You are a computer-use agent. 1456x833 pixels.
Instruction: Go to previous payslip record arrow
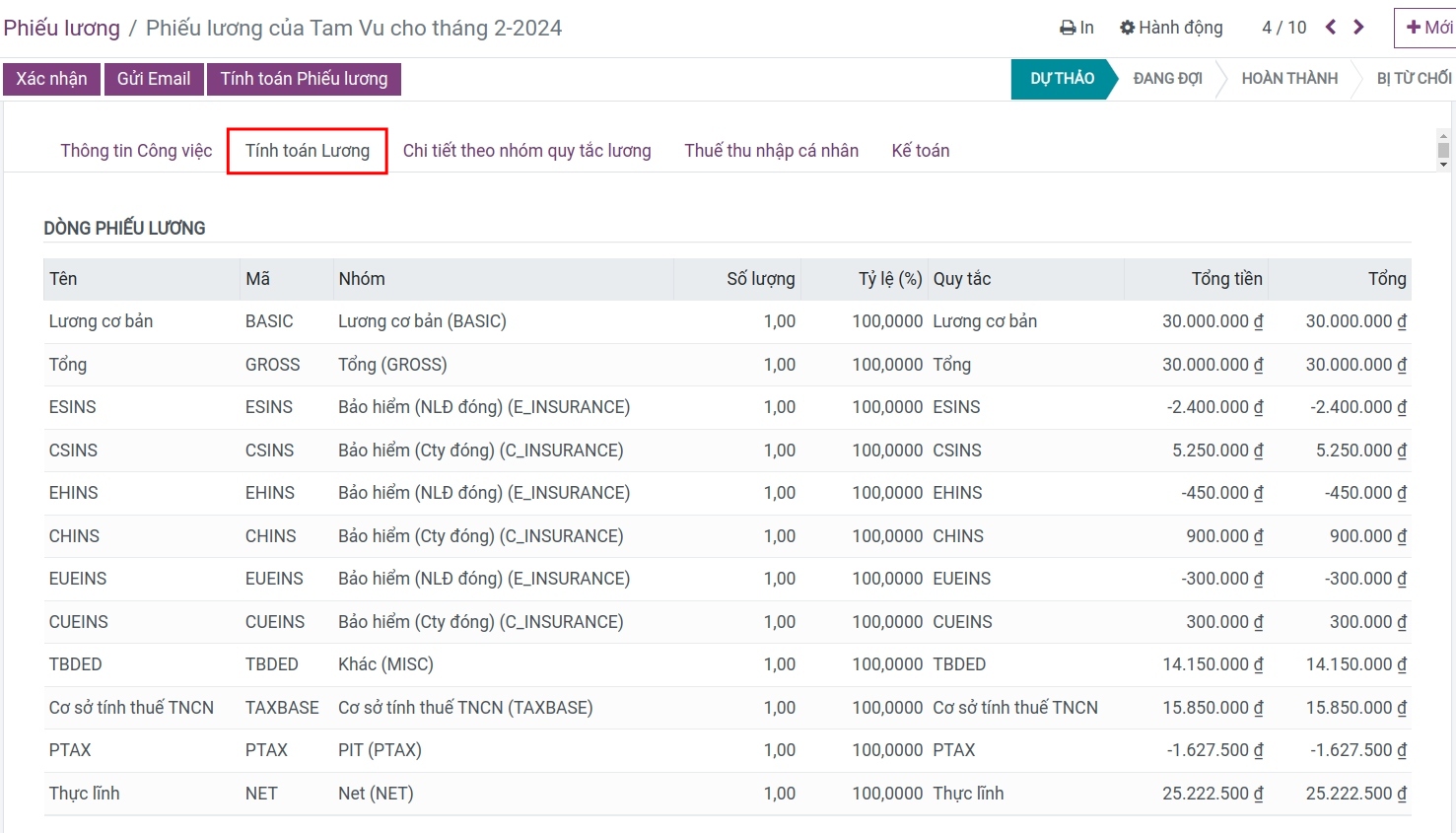click(x=1331, y=28)
